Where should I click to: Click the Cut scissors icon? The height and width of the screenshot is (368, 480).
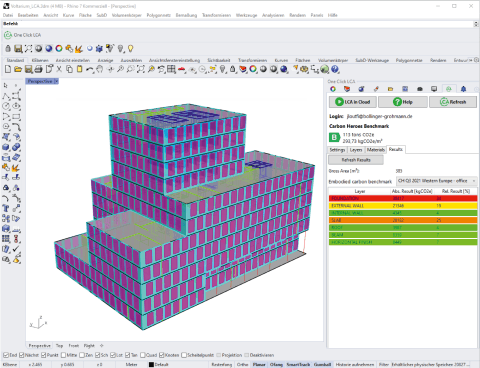click(x=59, y=69)
